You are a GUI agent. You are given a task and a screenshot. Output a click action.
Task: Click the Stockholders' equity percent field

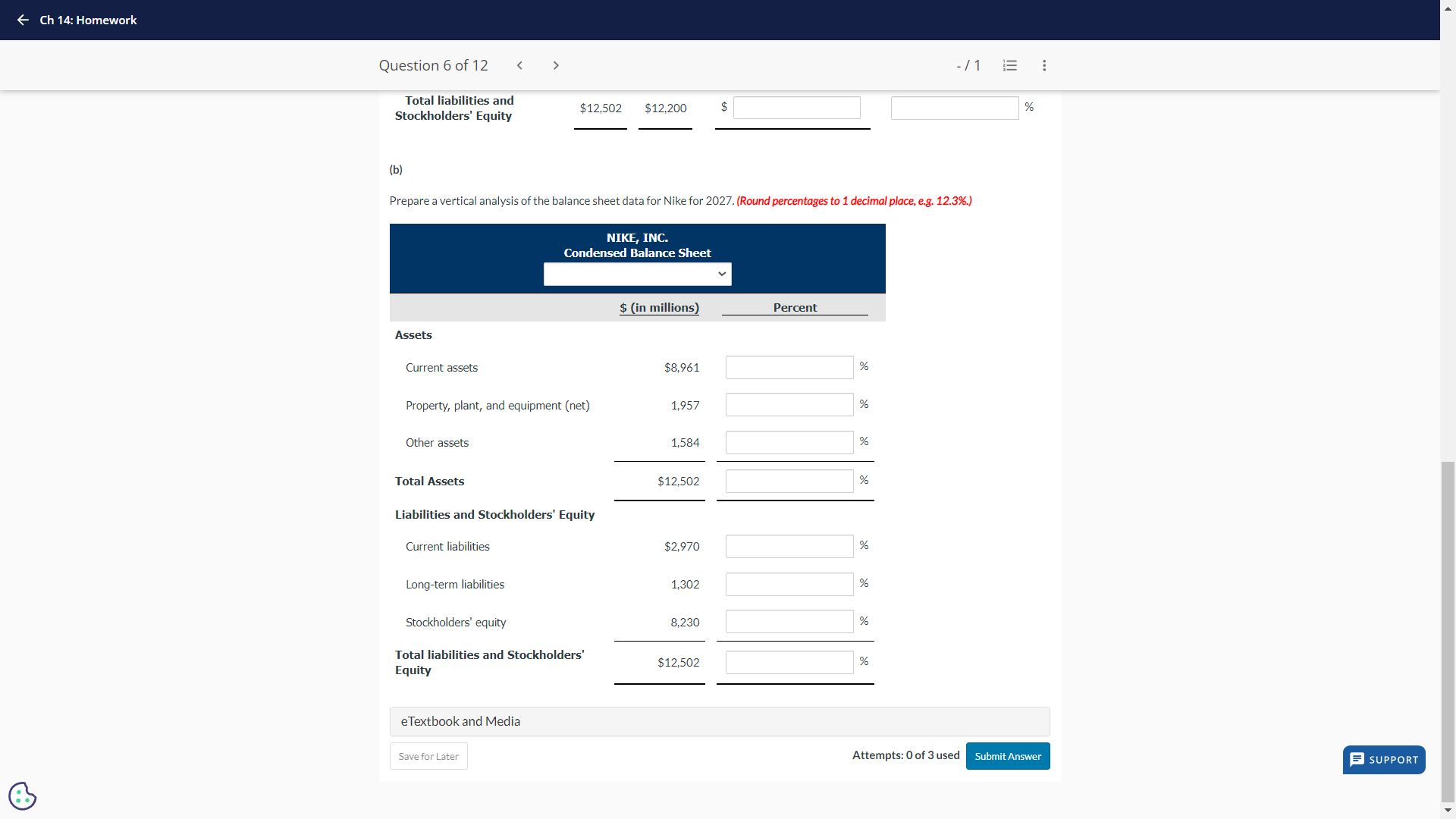point(789,622)
